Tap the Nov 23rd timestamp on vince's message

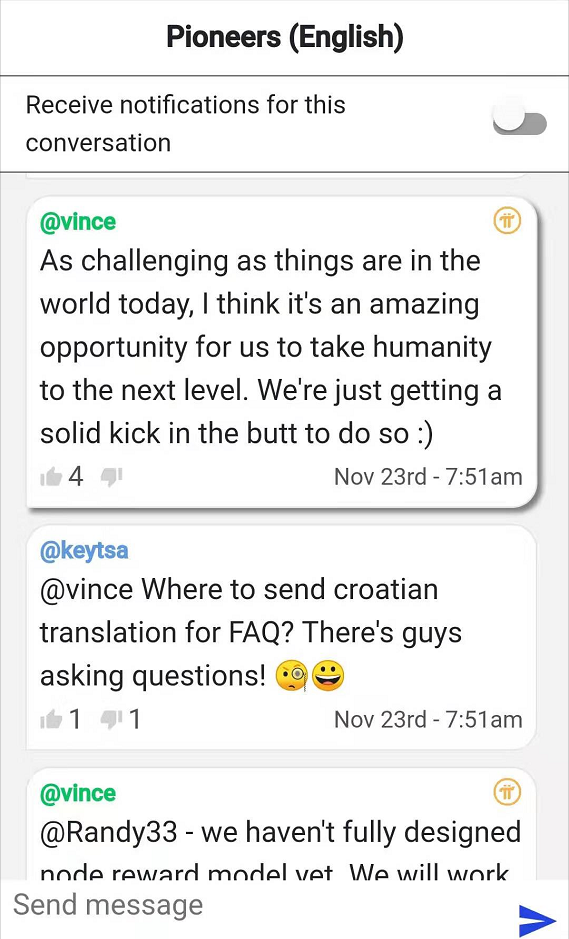tap(428, 477)
